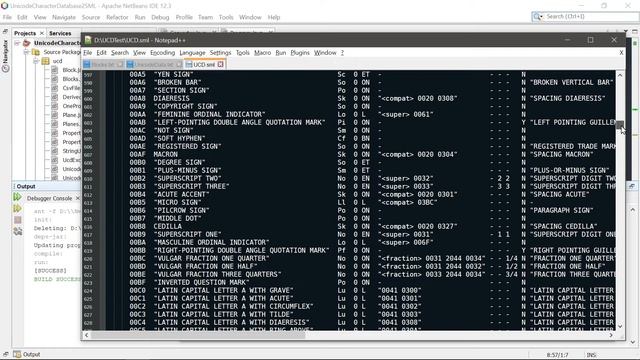Open NetBeans Refactor menu
640x360 pixels.
[x=117, y=17]
